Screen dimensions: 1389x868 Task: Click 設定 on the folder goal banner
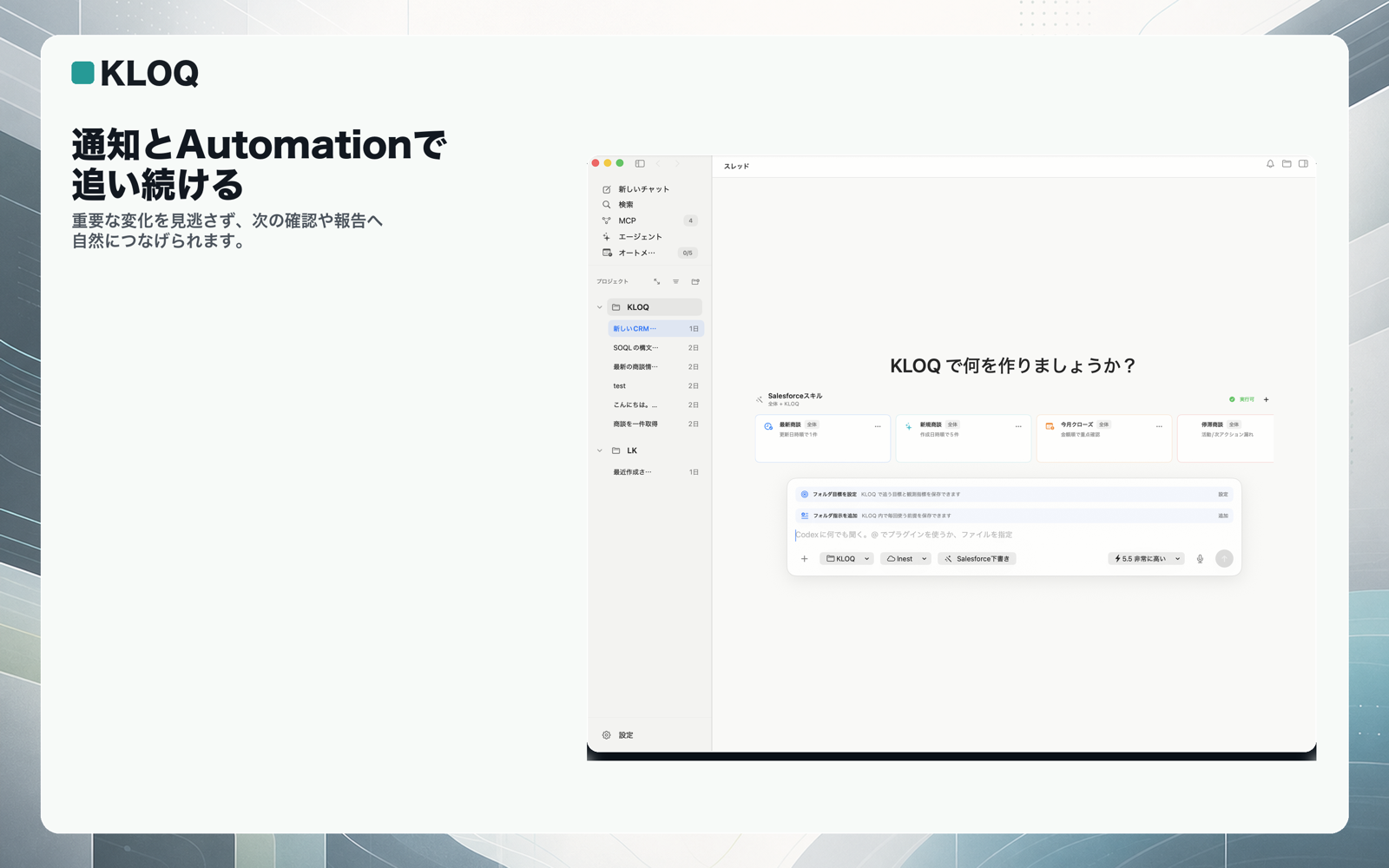tap(1223, 494)
